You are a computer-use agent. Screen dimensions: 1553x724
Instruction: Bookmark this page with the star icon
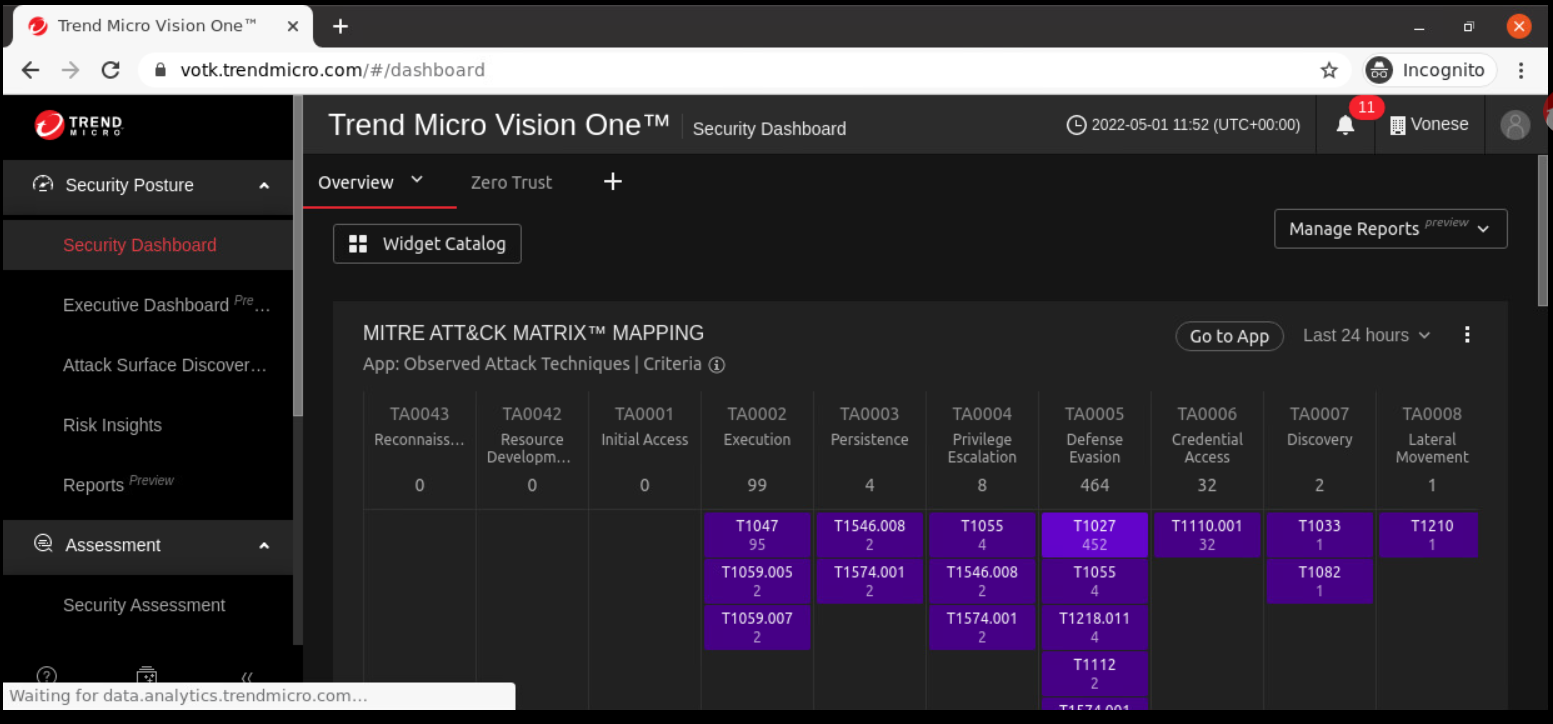tap(1329, 70)
